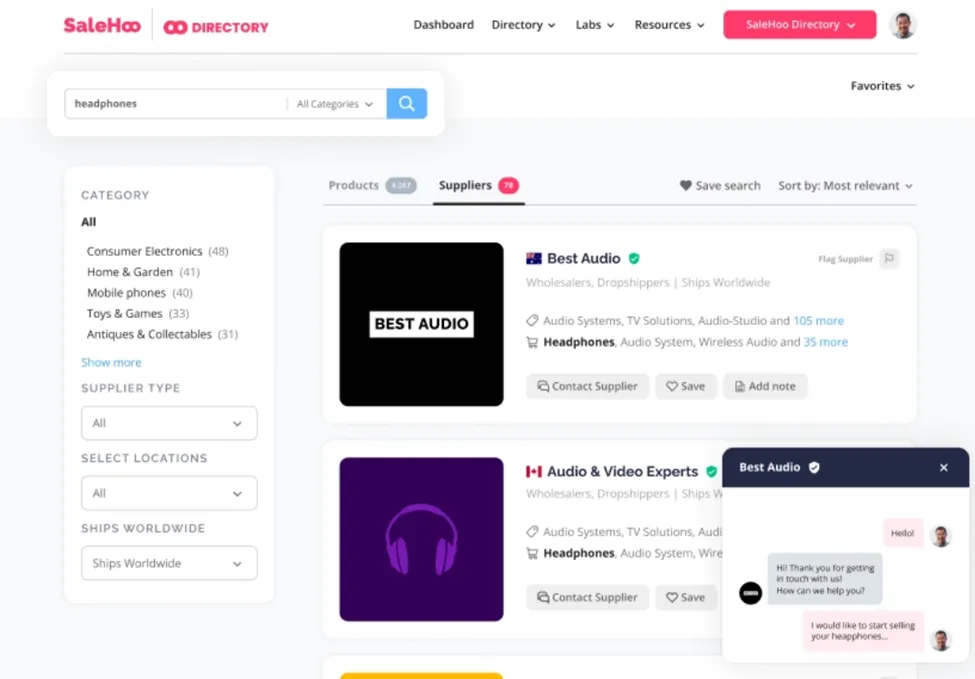975x679 pixels.
Task: Open the SaleHoo Directory pink dropdown
Action: tap(800, 25)
